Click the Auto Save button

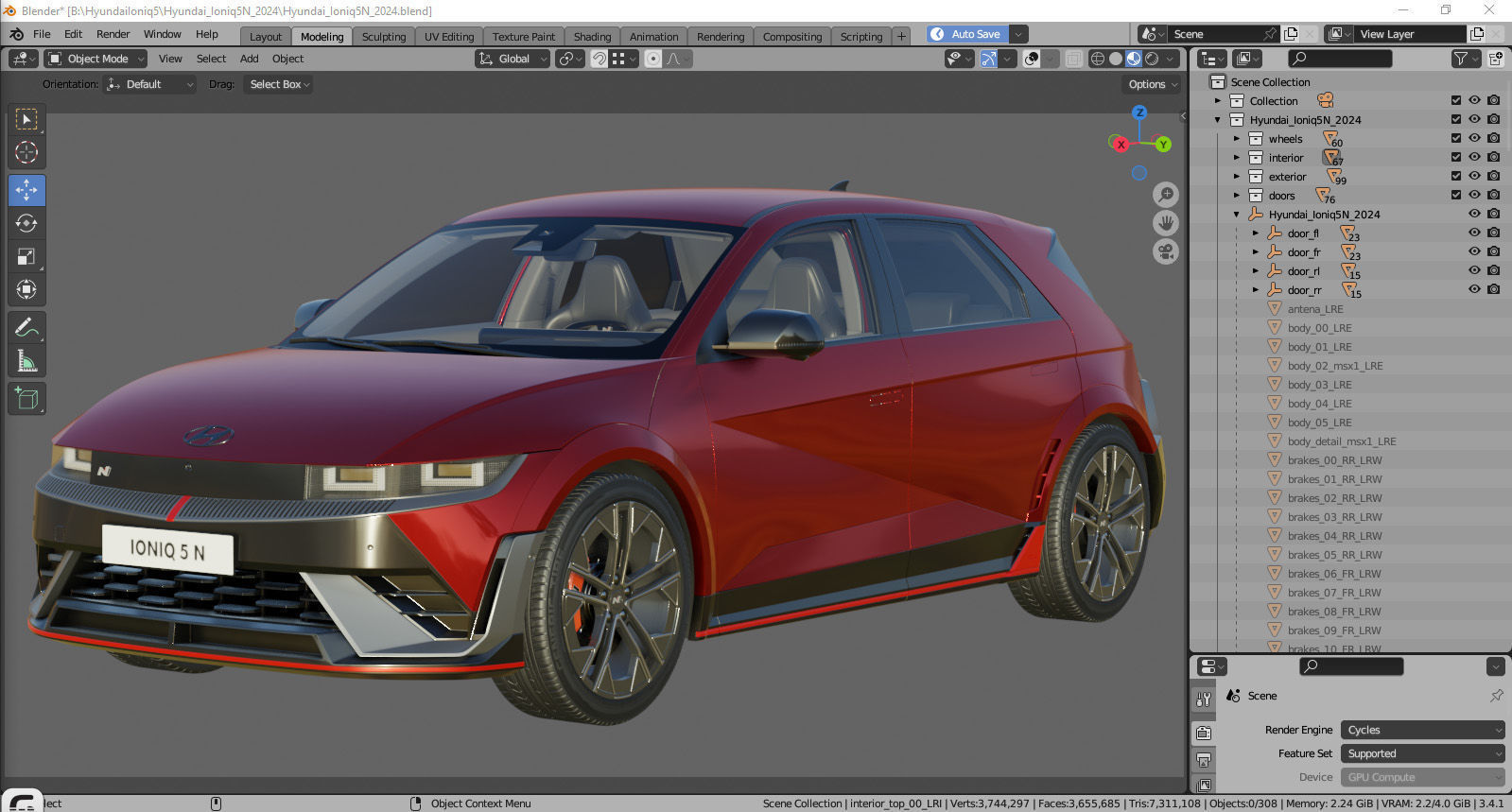pos(967,34)
